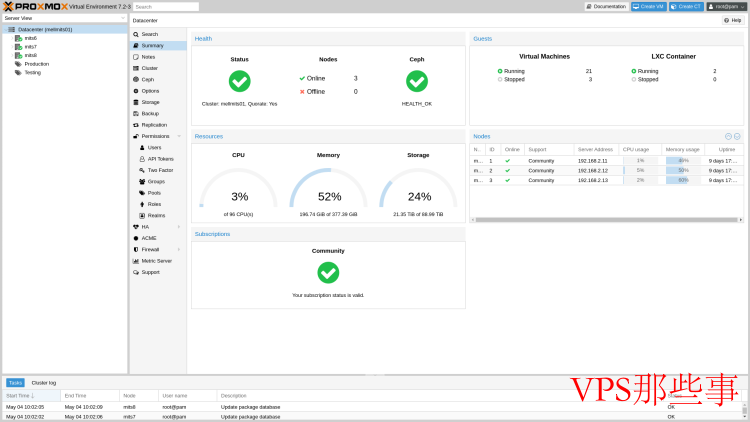Open the Options gear icon
750x422 pixels.
pos(136,91)
